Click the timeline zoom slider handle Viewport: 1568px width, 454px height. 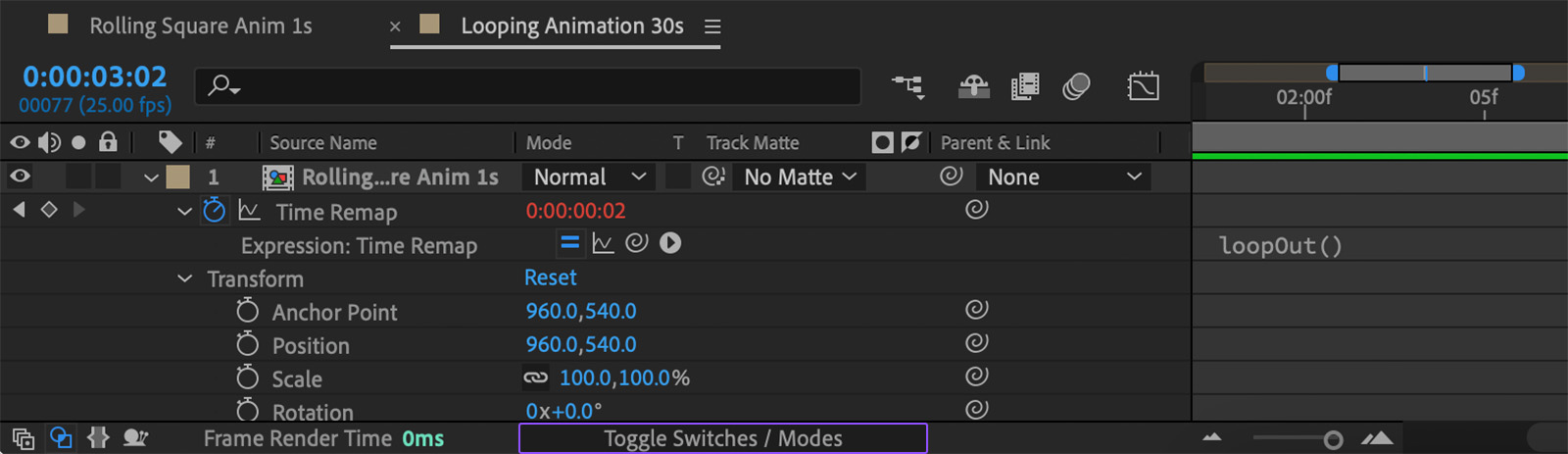coord(1332,439)
